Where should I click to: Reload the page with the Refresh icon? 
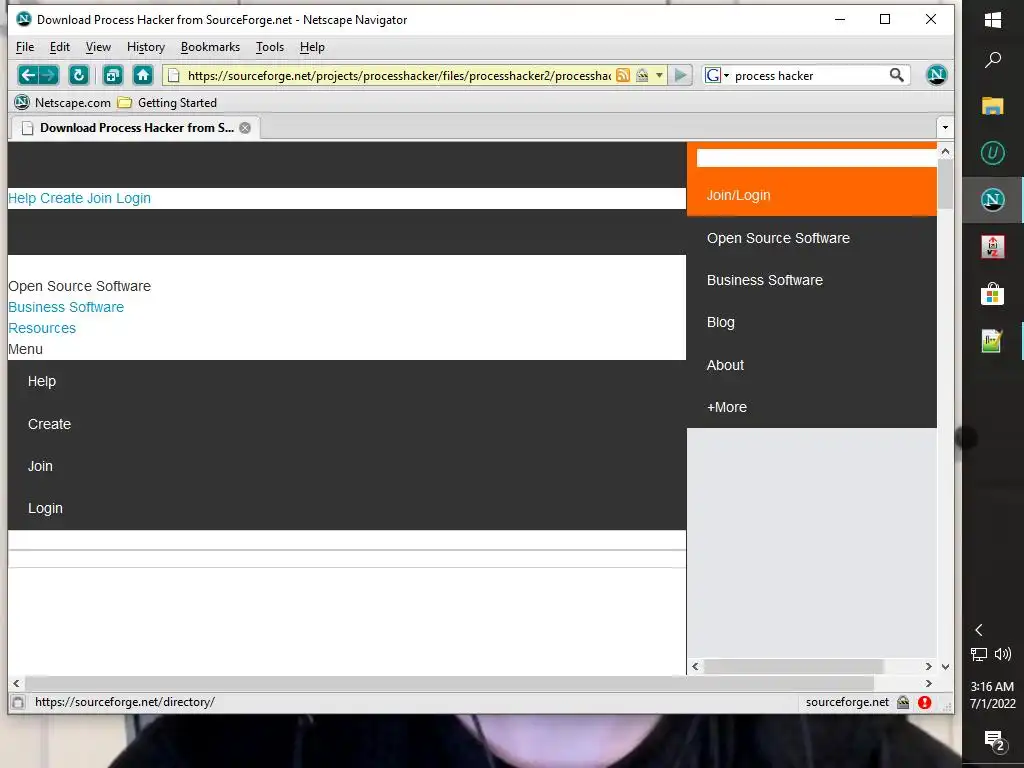pyautogui.click(x=79, y=75)
